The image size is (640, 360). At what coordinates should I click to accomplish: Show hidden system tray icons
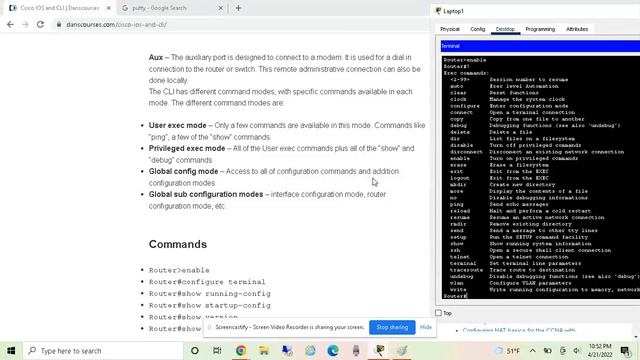(x=533, y=351)
